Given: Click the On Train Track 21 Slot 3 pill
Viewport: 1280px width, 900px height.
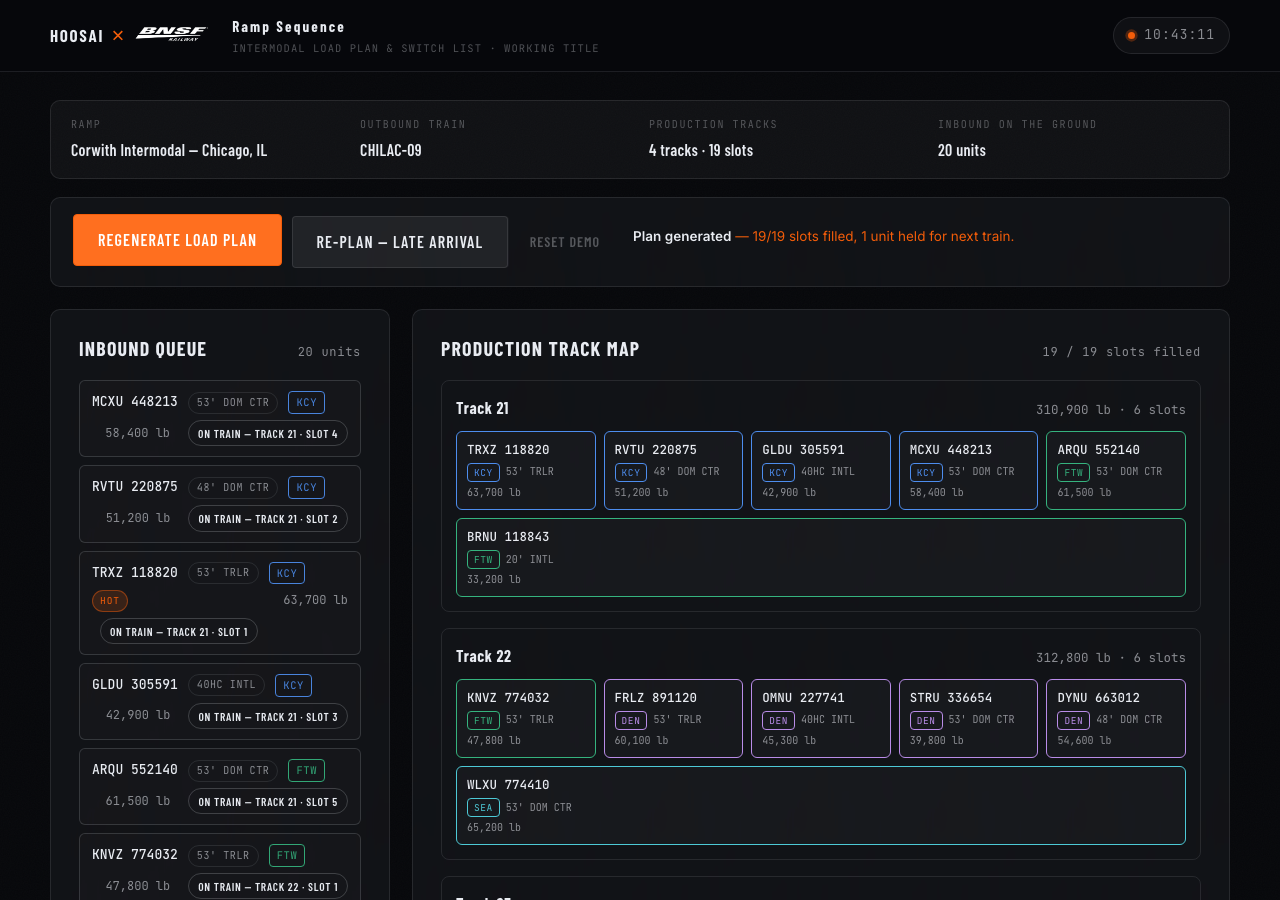Looking at the screenshot, I should [268, 717].
